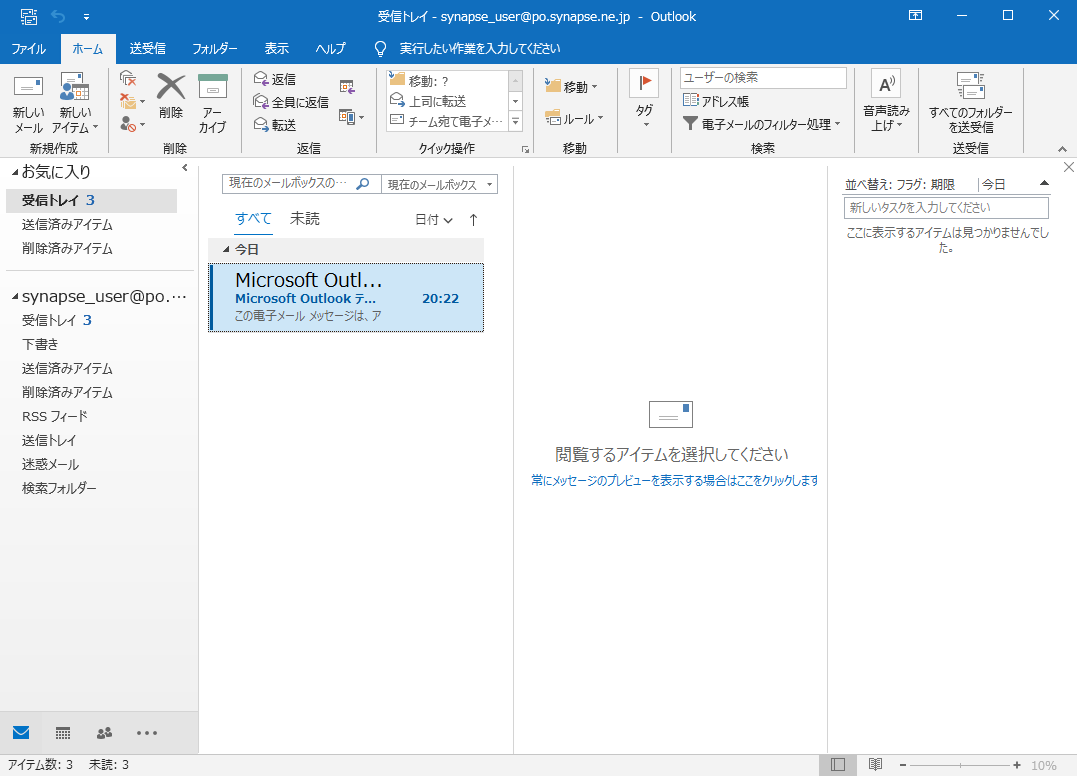Viewport: 1077px width, 776px height.
Task: Open the Microsoft Outlook message at 20:22
Action: [347, 297]
